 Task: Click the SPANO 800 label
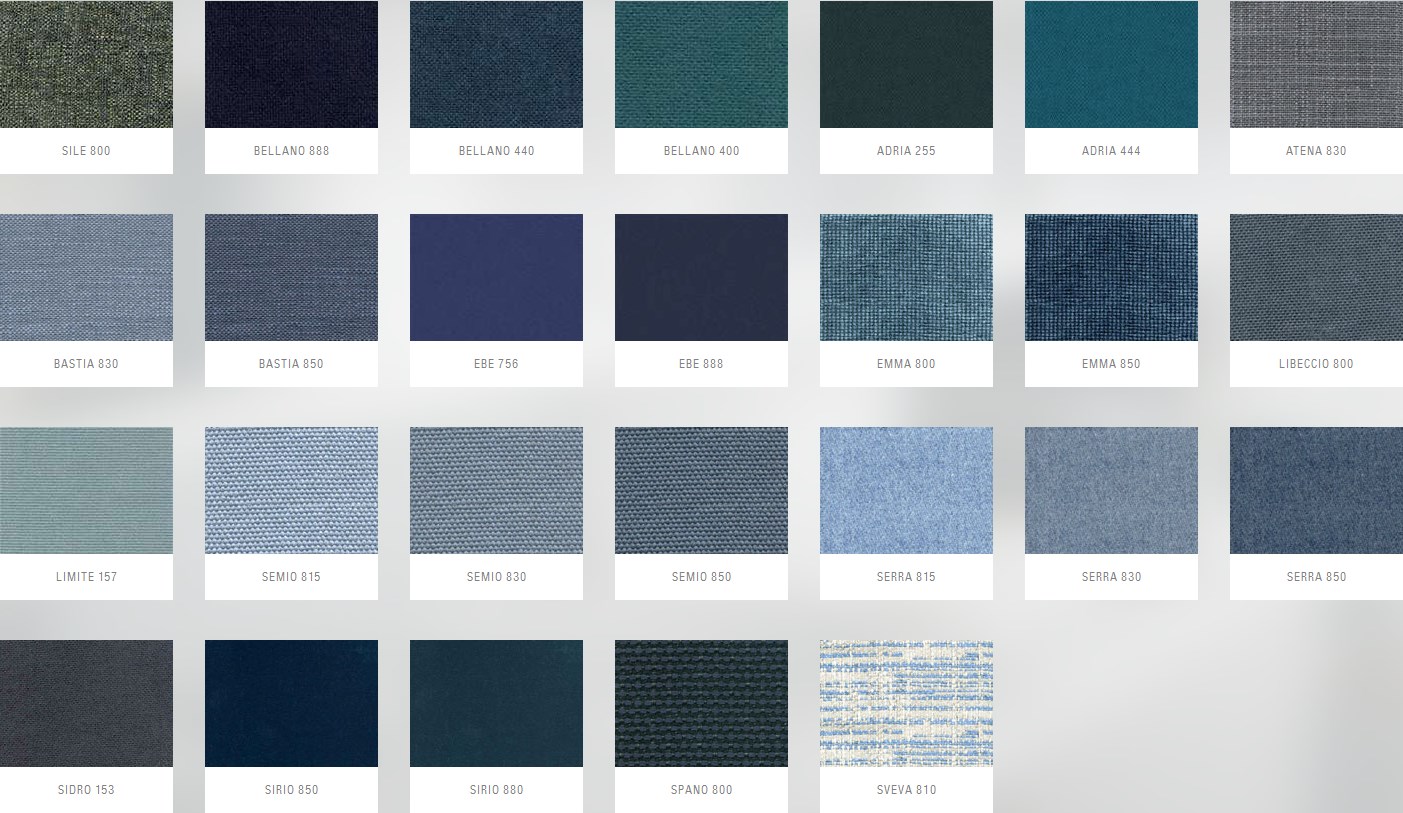(701, 790)
